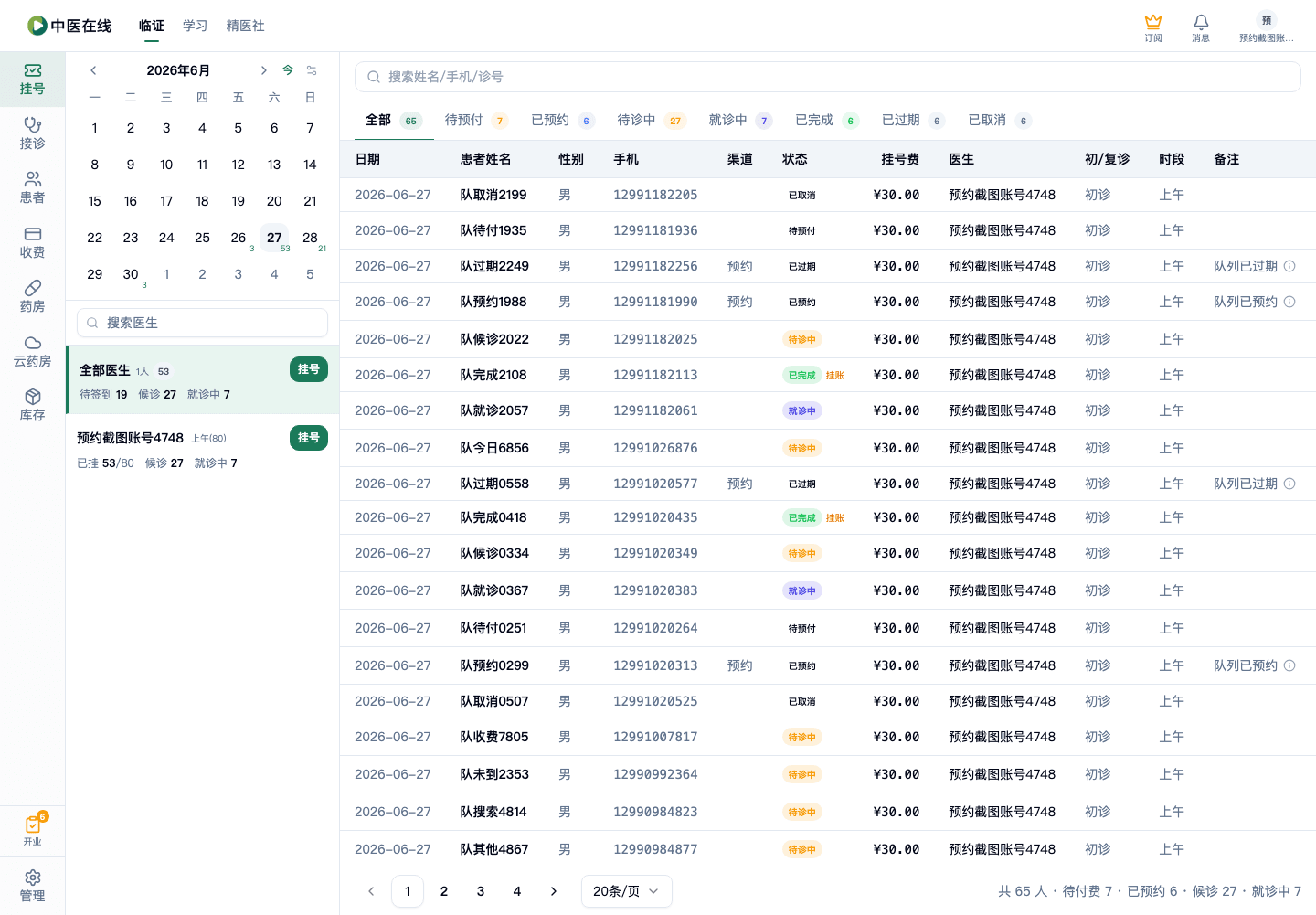Click info icon beside 队过期2249 remark
The height and width of the screenshot is (915, 1316).
tap(1289, 266)
